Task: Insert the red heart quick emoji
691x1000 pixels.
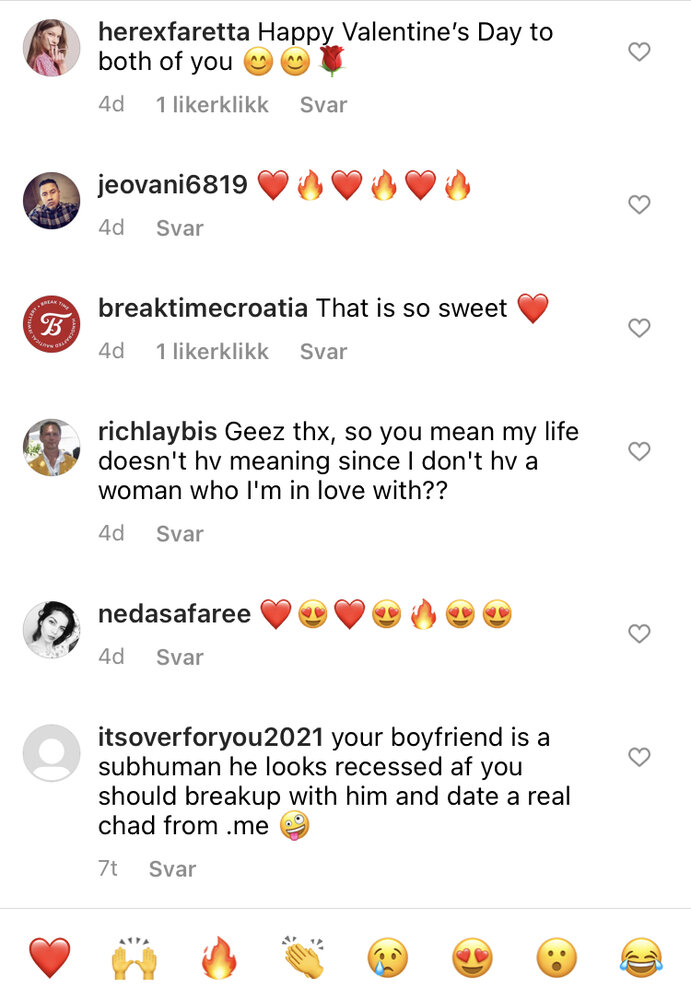Action: click(49, 957)
